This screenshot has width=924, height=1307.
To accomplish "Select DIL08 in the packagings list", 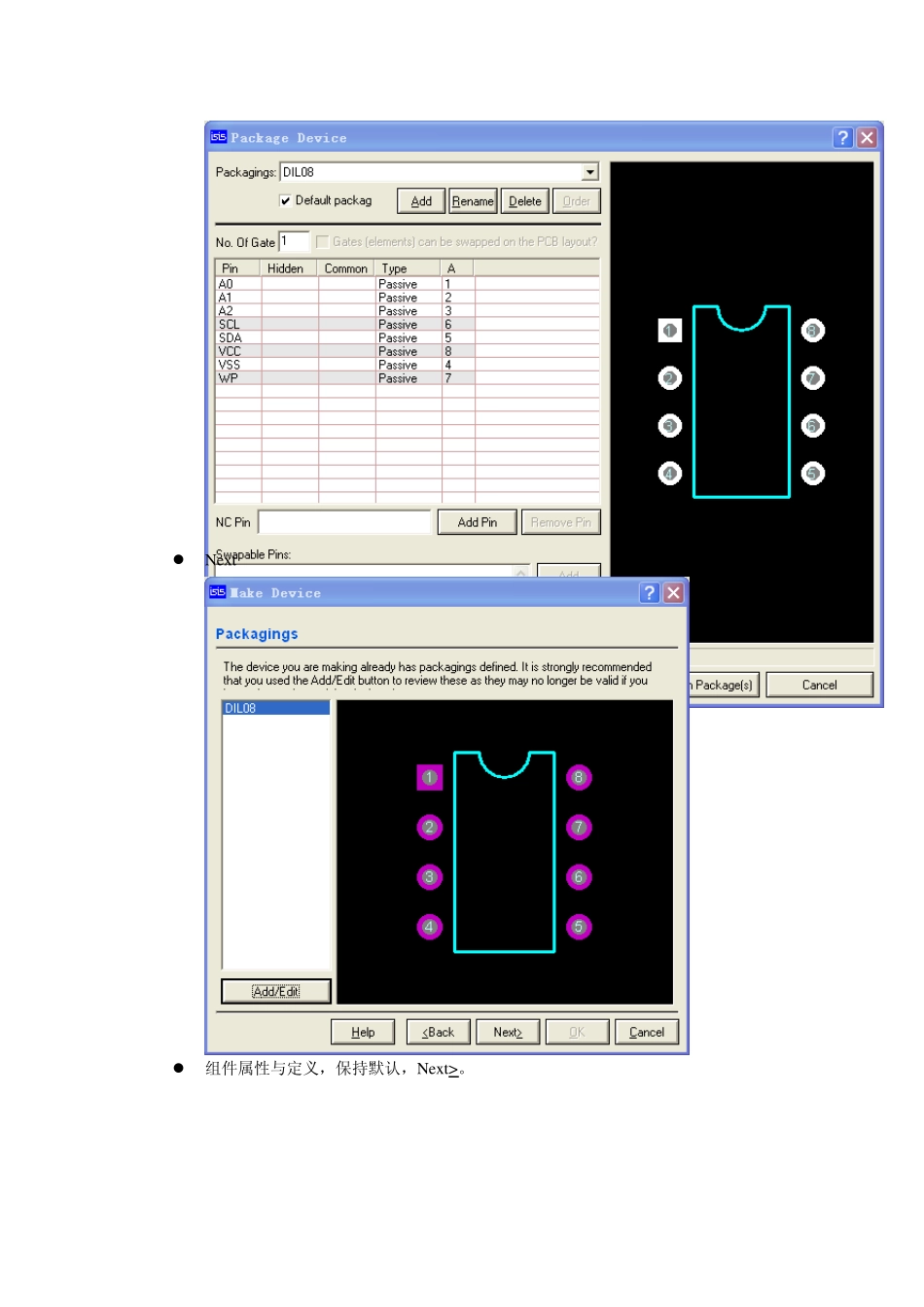I will click(x=276, y=708).
